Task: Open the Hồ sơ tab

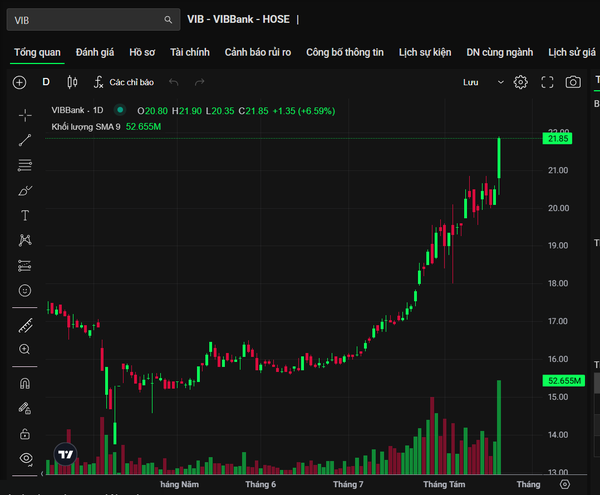Action: (142, 52)
